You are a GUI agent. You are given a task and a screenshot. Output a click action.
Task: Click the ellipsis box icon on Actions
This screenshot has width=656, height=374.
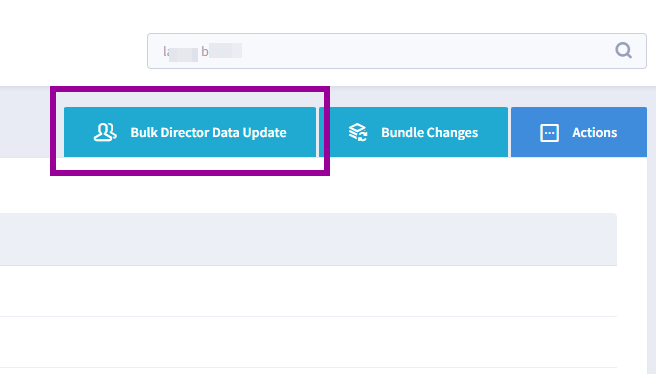click(549, 133)
